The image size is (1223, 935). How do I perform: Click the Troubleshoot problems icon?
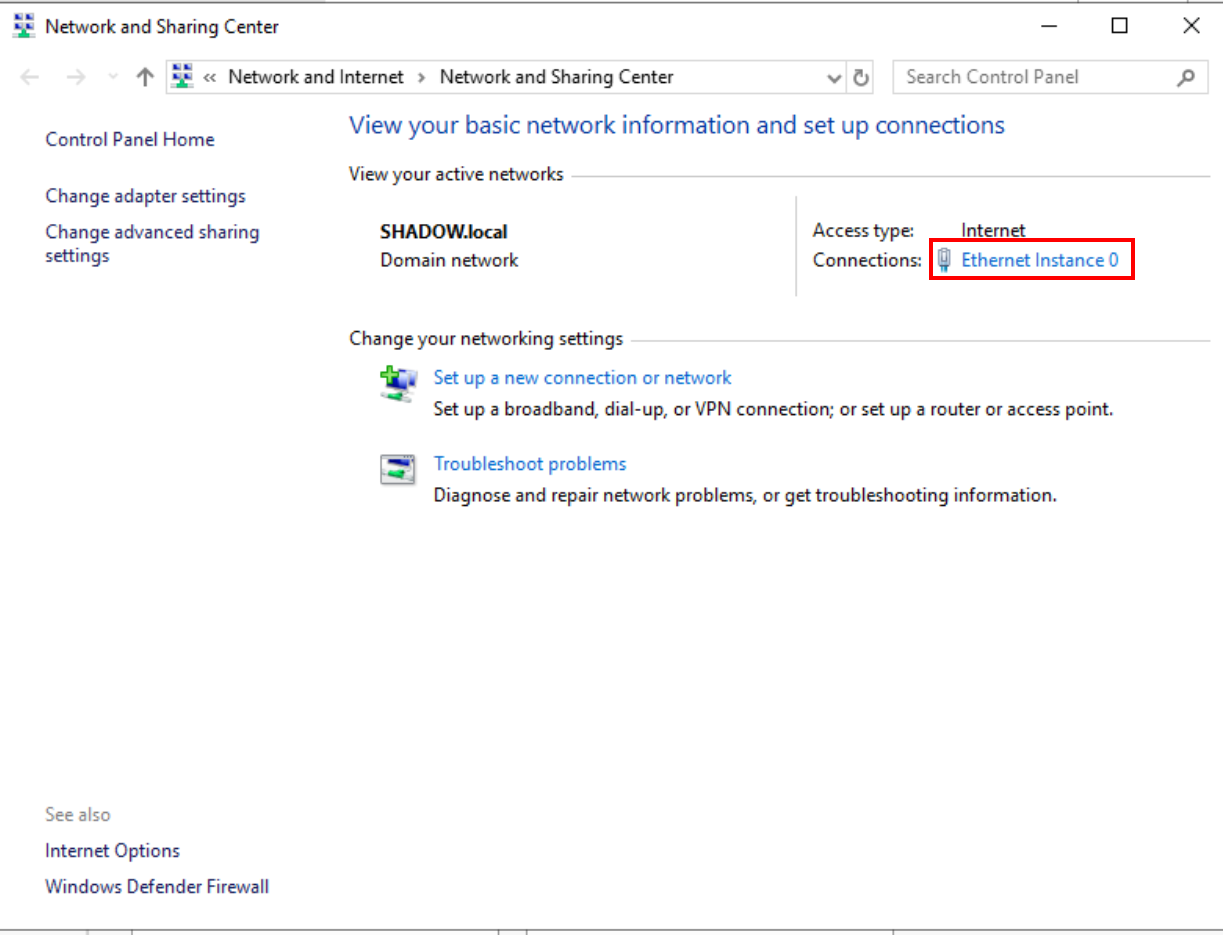tap(398, 470)
